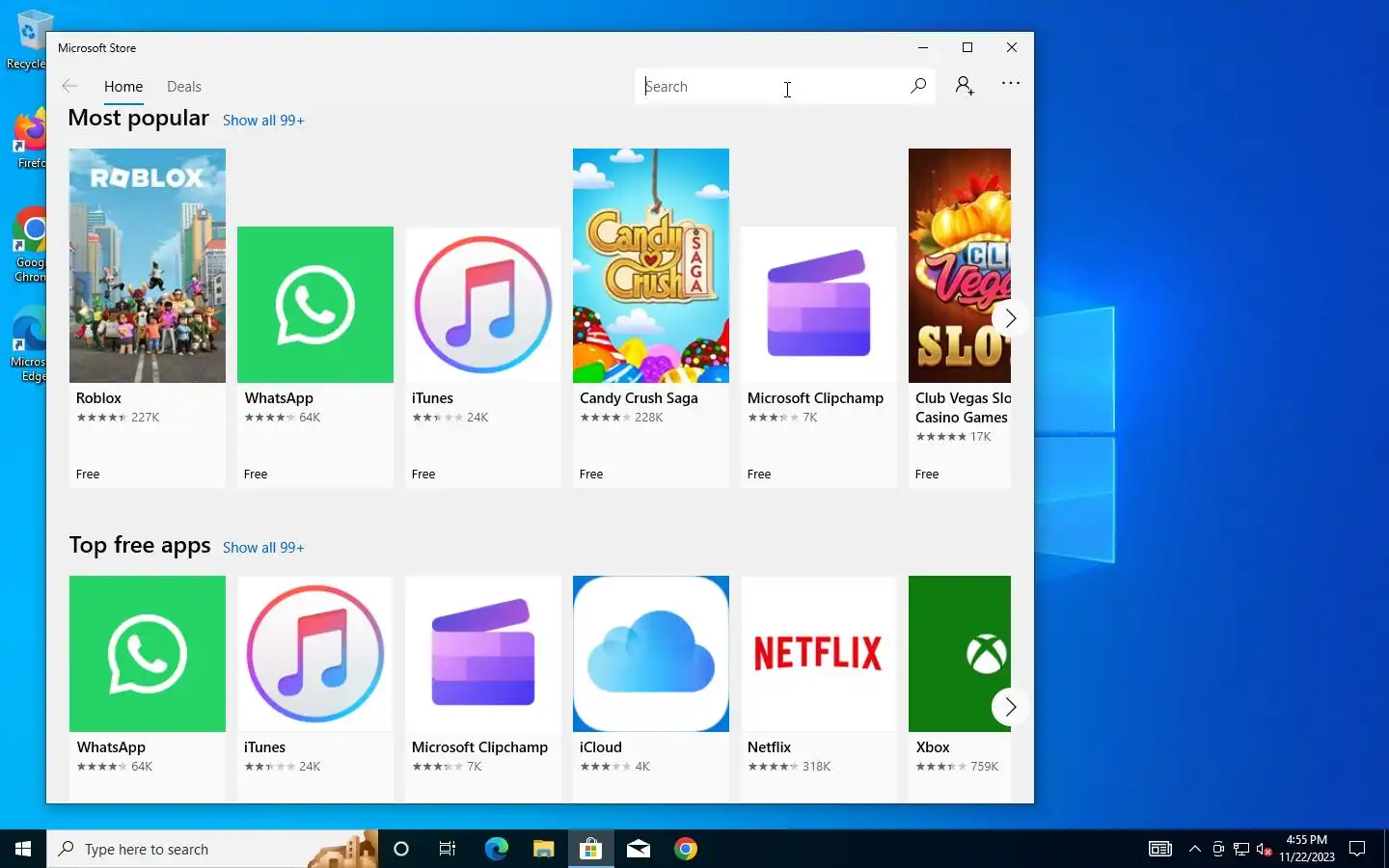Show all Most popular apps
Image resolution: width=1389 pixels, height=868 pixels.
[x=263, y=121]
